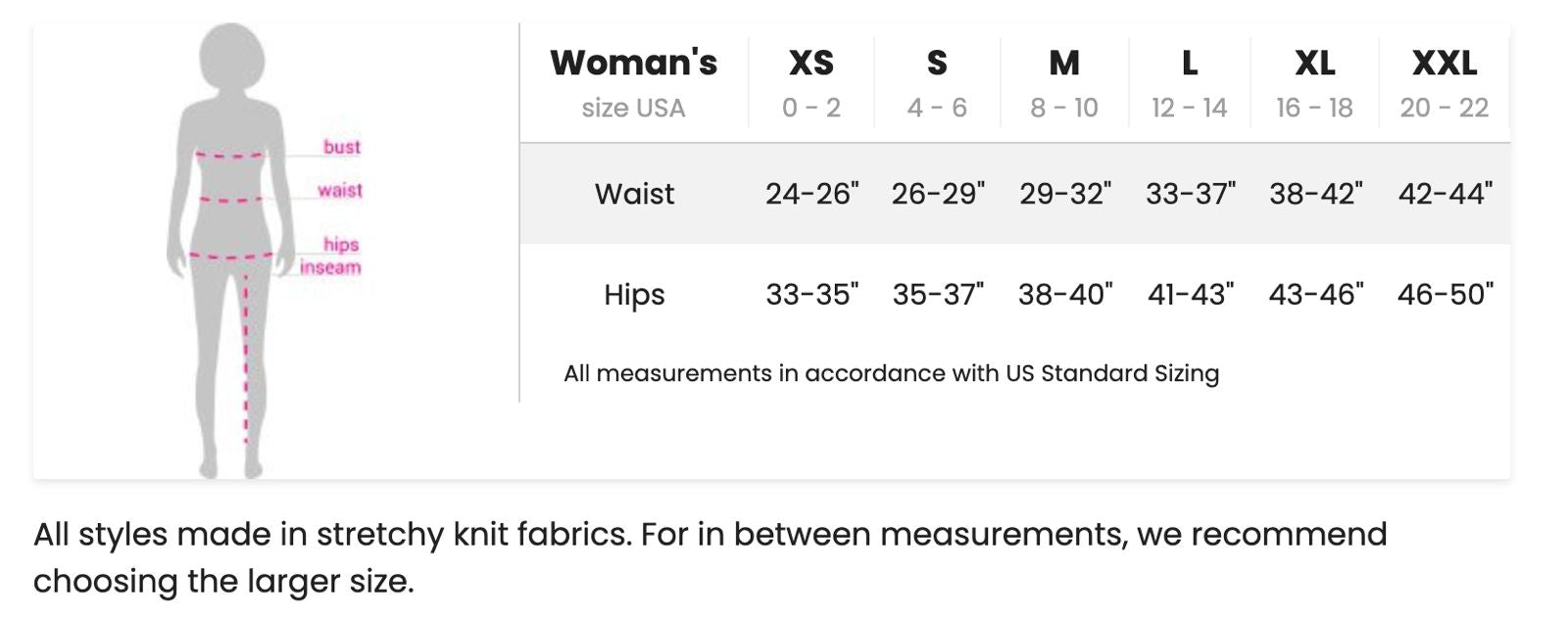
Task: Pick the XL size column header
Action: 1314,64
